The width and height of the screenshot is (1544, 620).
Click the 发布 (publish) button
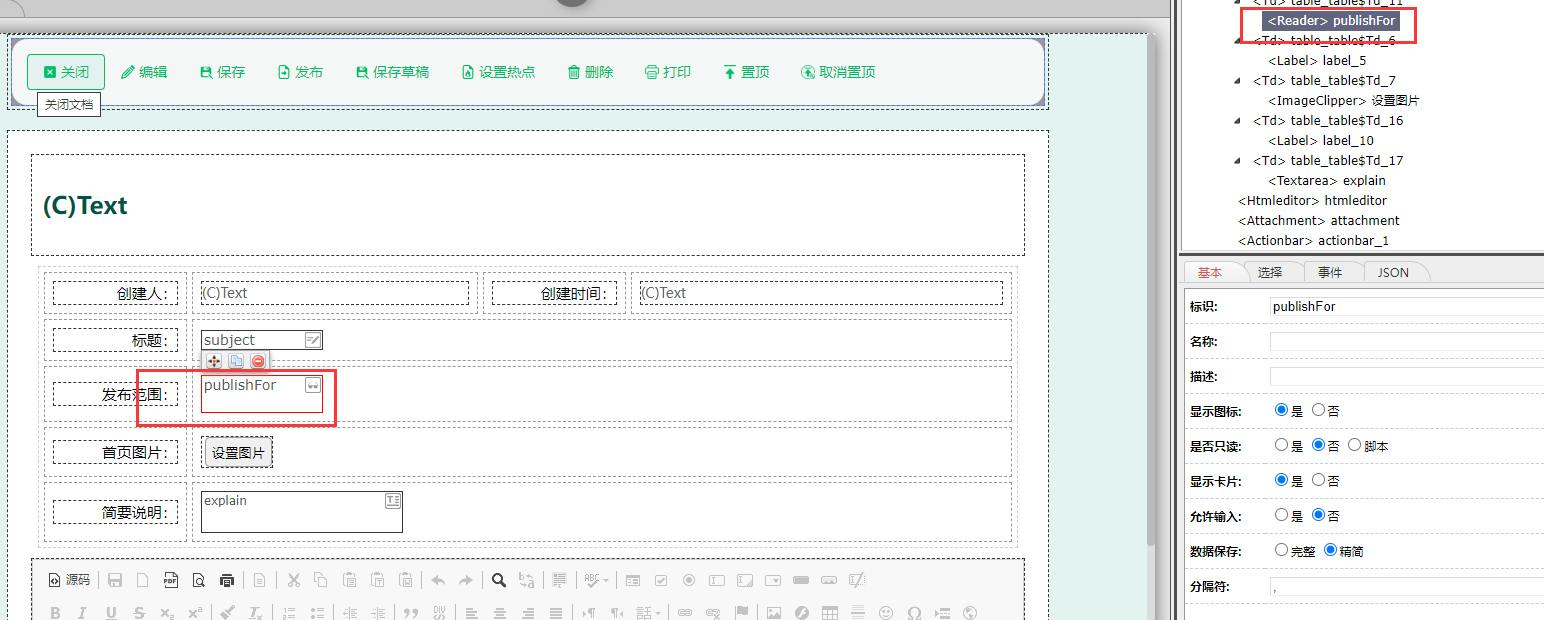click(x=299, y=71)
